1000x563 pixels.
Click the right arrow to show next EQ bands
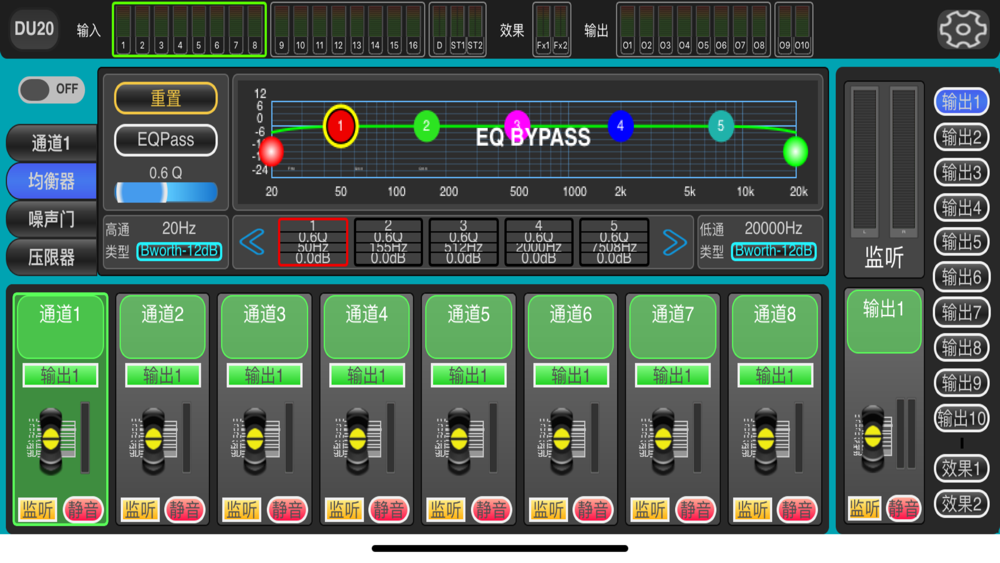click(674, 242)
